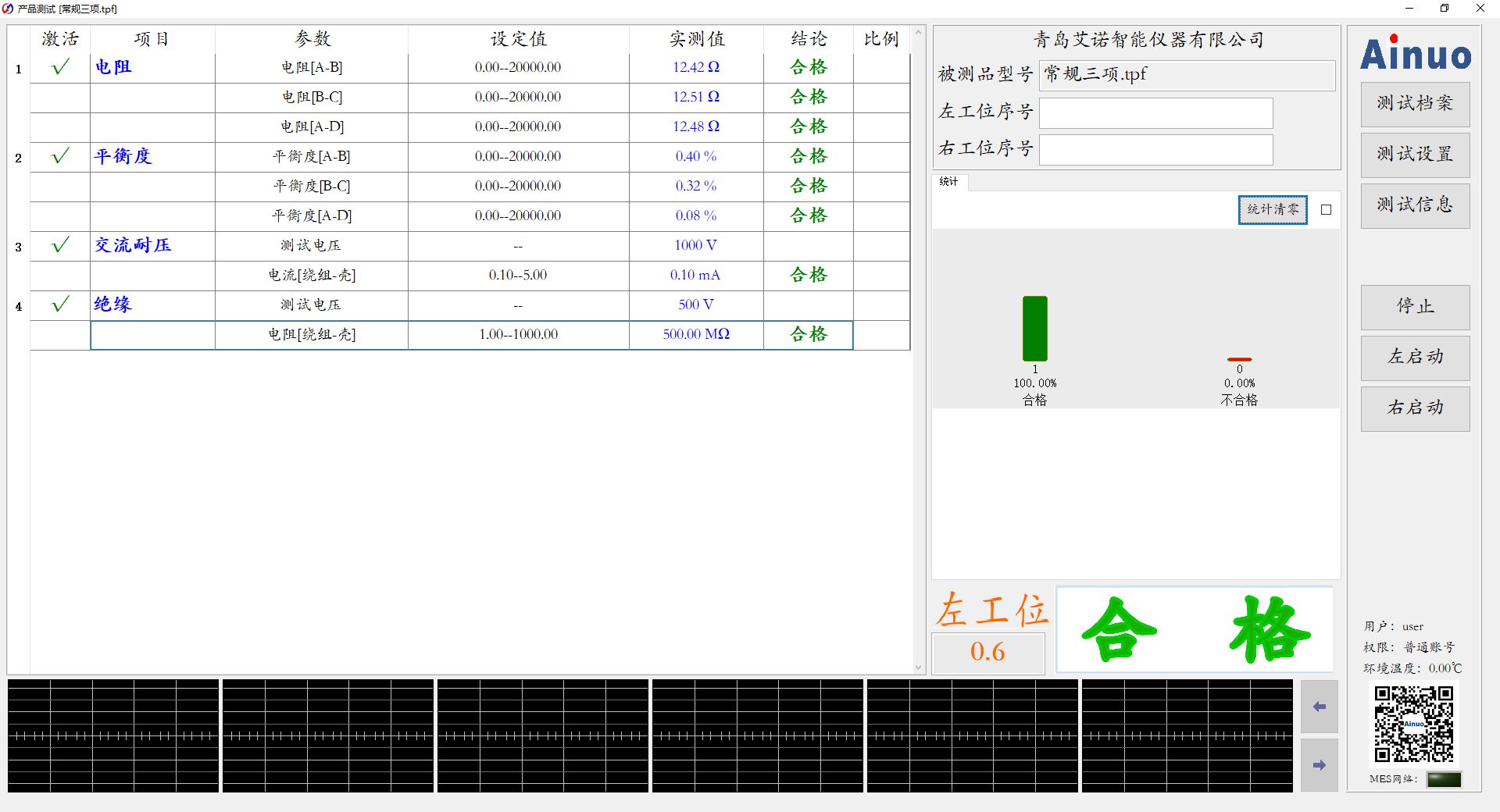Click the left arrow beside the waveform panels

coord(1320,707)
